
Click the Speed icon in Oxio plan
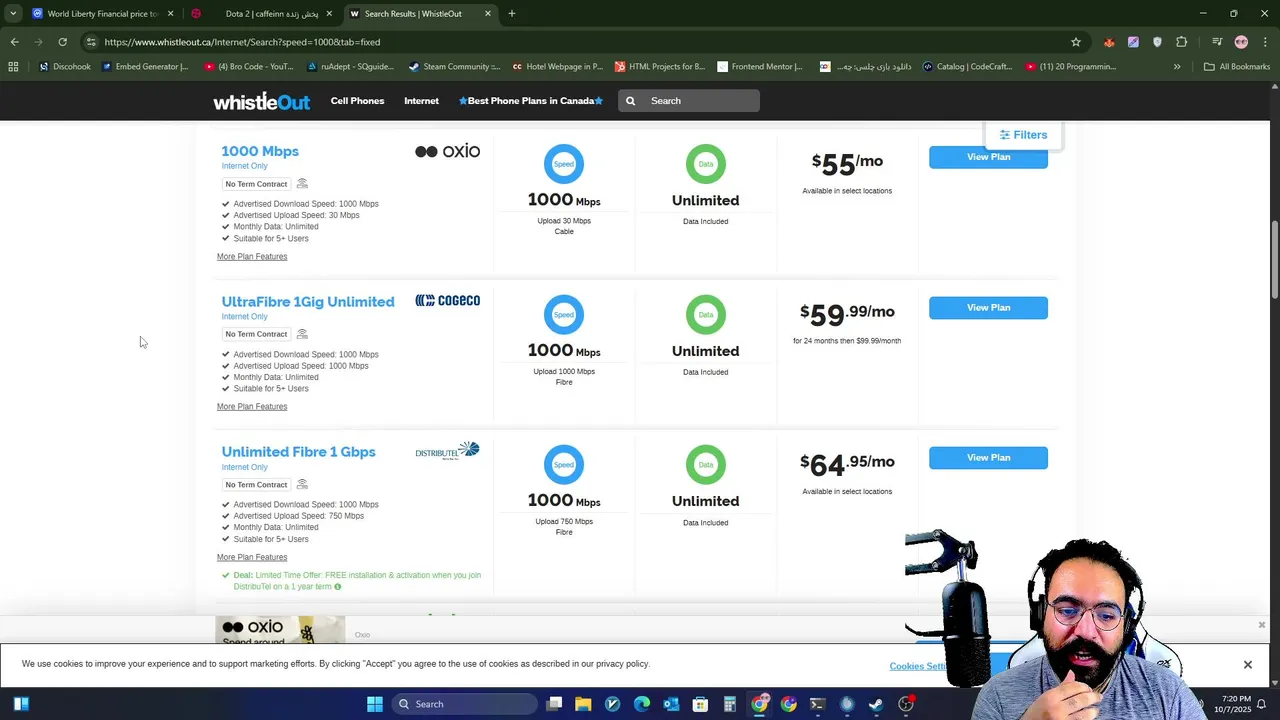[564, 164]
